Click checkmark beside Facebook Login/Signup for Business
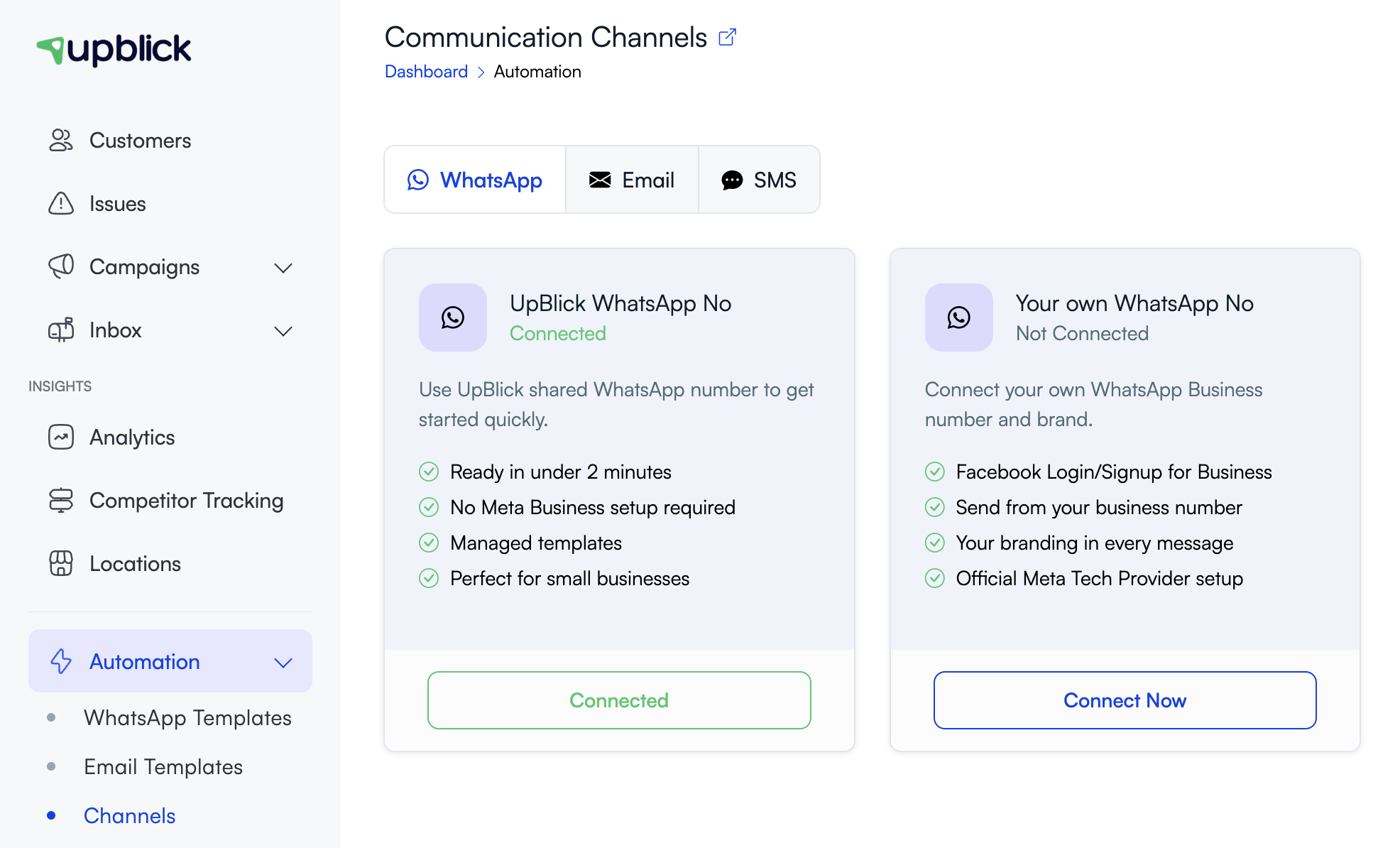The width and height of the screenshot is (1400, 848). [935, 472]
